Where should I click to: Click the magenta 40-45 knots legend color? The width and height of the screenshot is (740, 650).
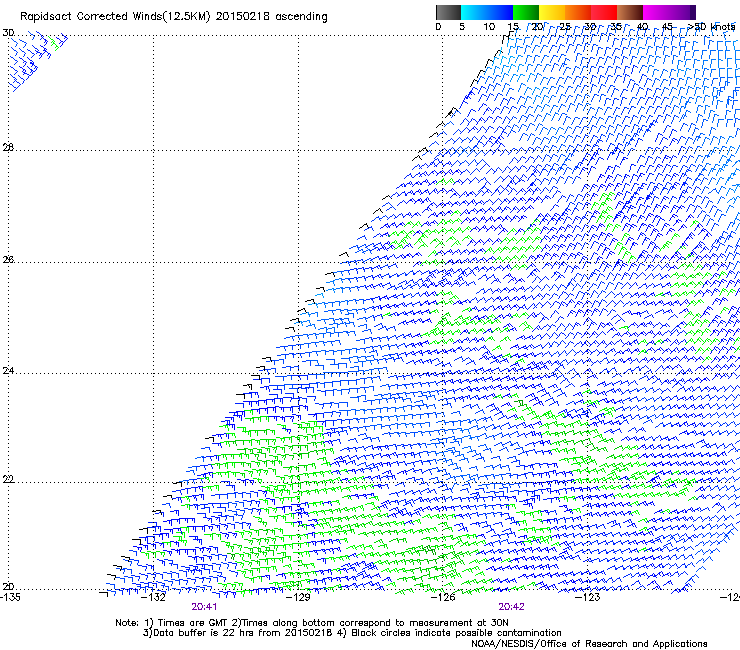(x=656, y=12)
